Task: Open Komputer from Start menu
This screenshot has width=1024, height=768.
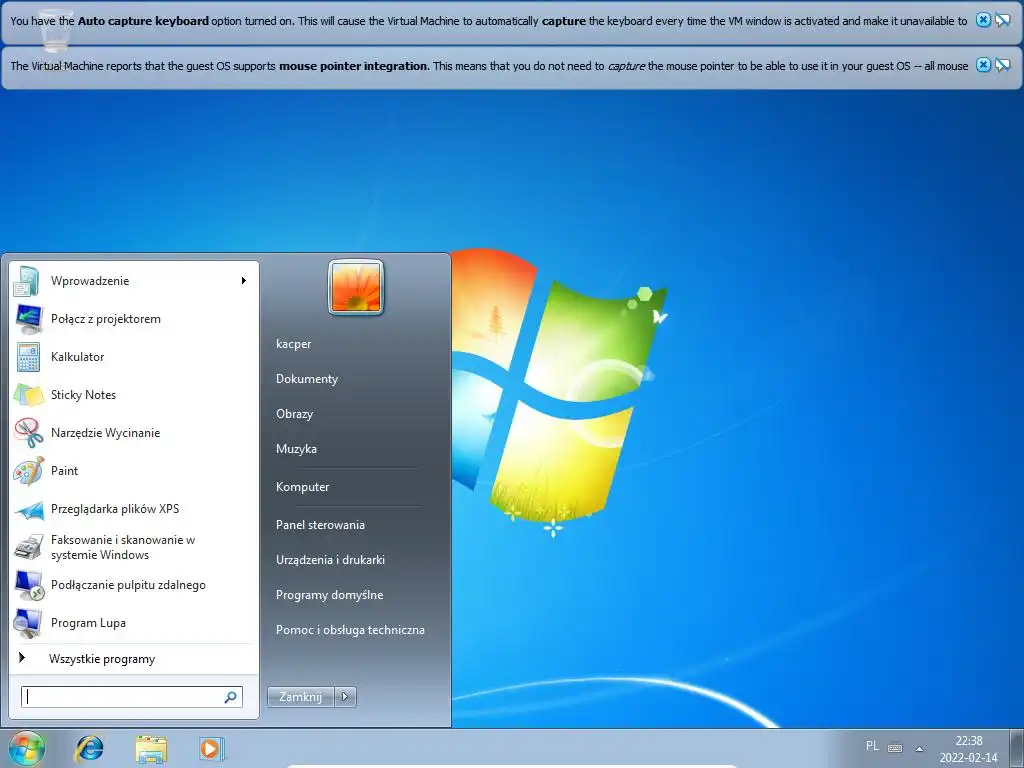Action: point(302,487)
